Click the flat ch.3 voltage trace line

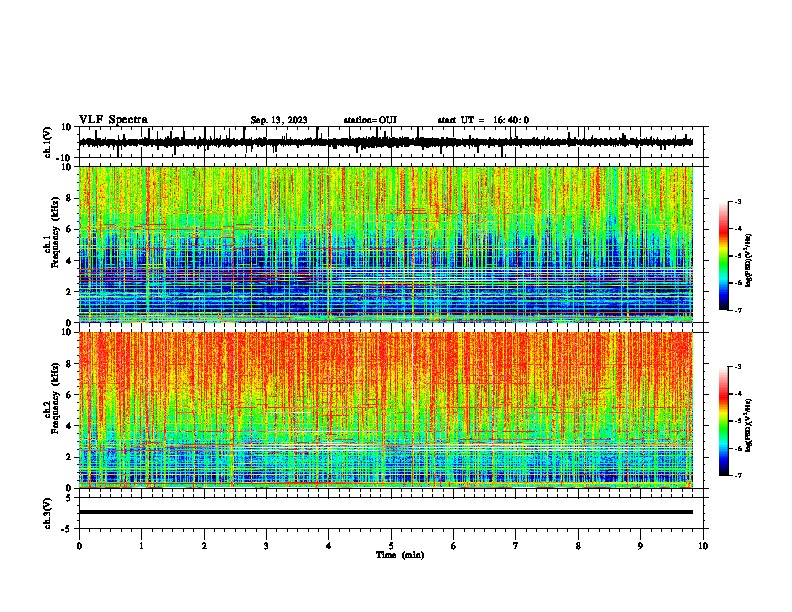point(386,512)
